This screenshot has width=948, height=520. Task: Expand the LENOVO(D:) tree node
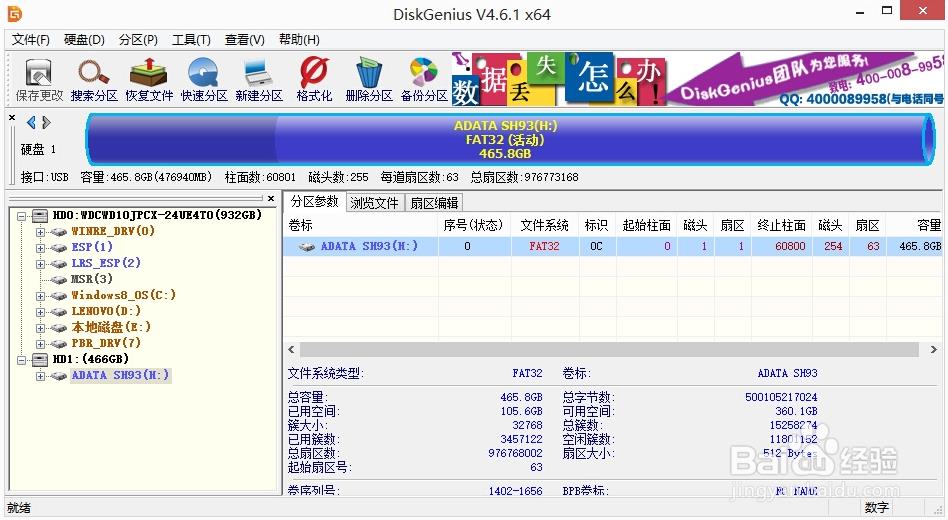41,311
